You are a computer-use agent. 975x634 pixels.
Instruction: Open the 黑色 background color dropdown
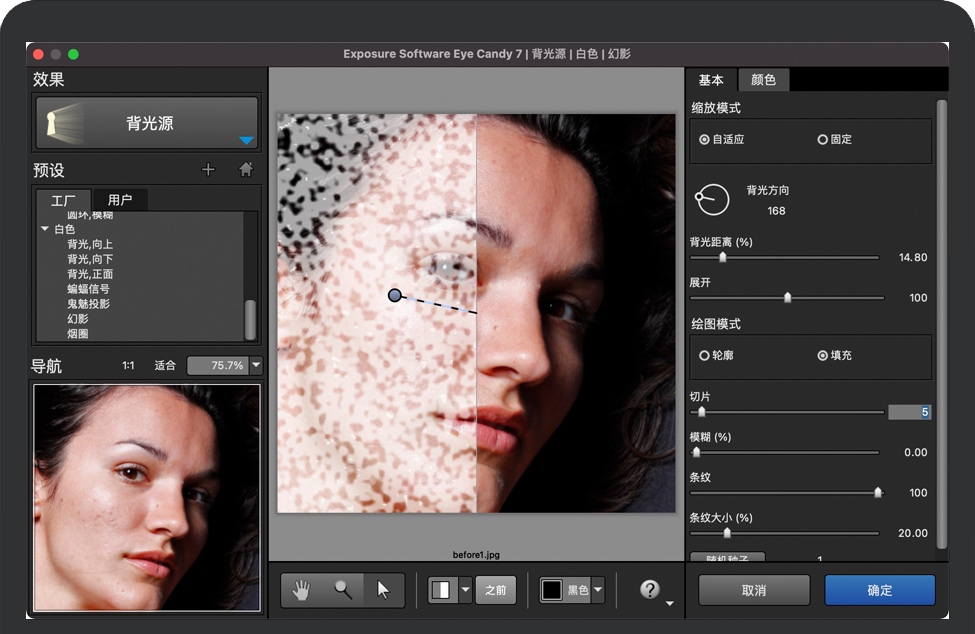[597, 590]
